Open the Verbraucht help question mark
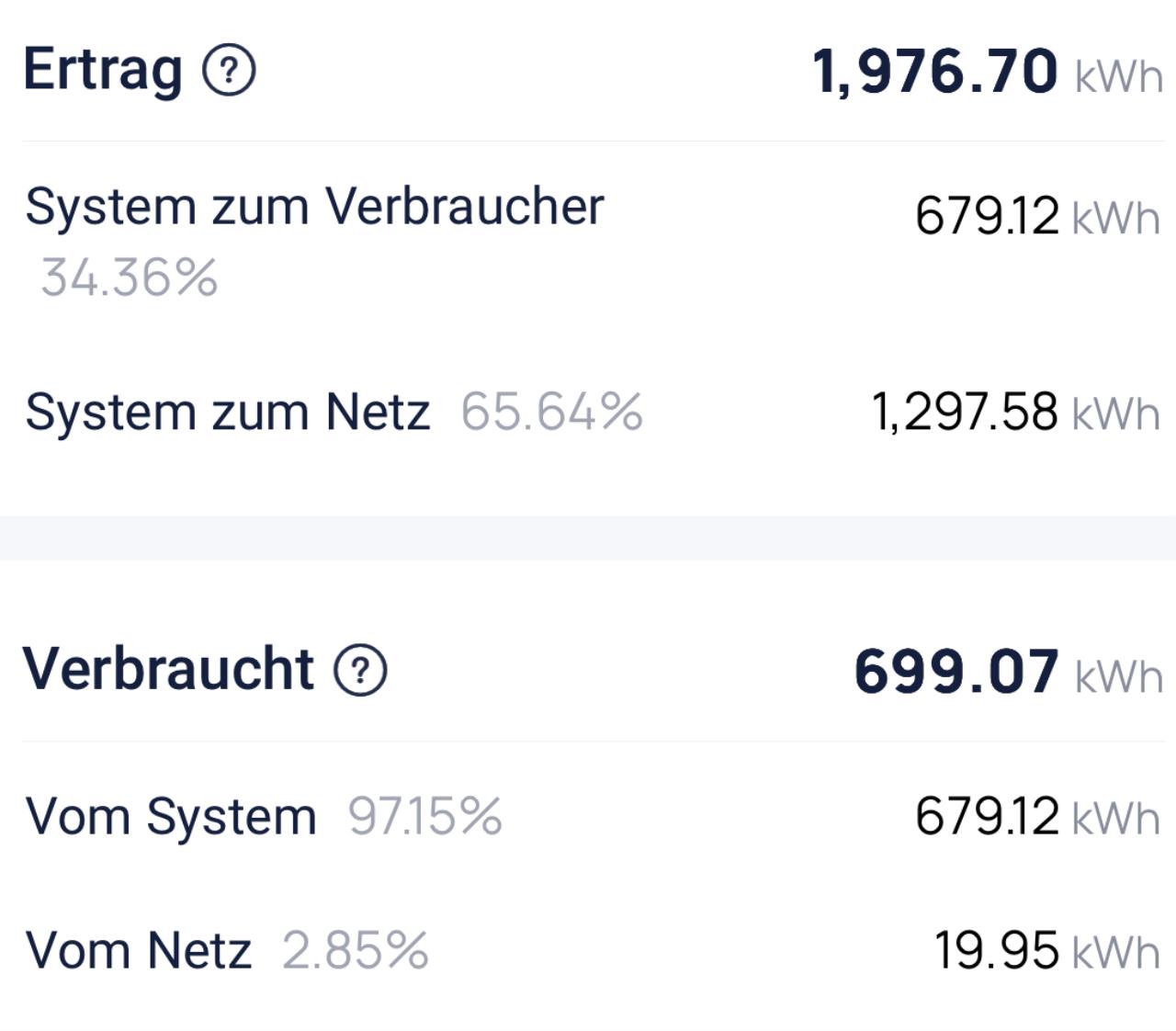 360,670
